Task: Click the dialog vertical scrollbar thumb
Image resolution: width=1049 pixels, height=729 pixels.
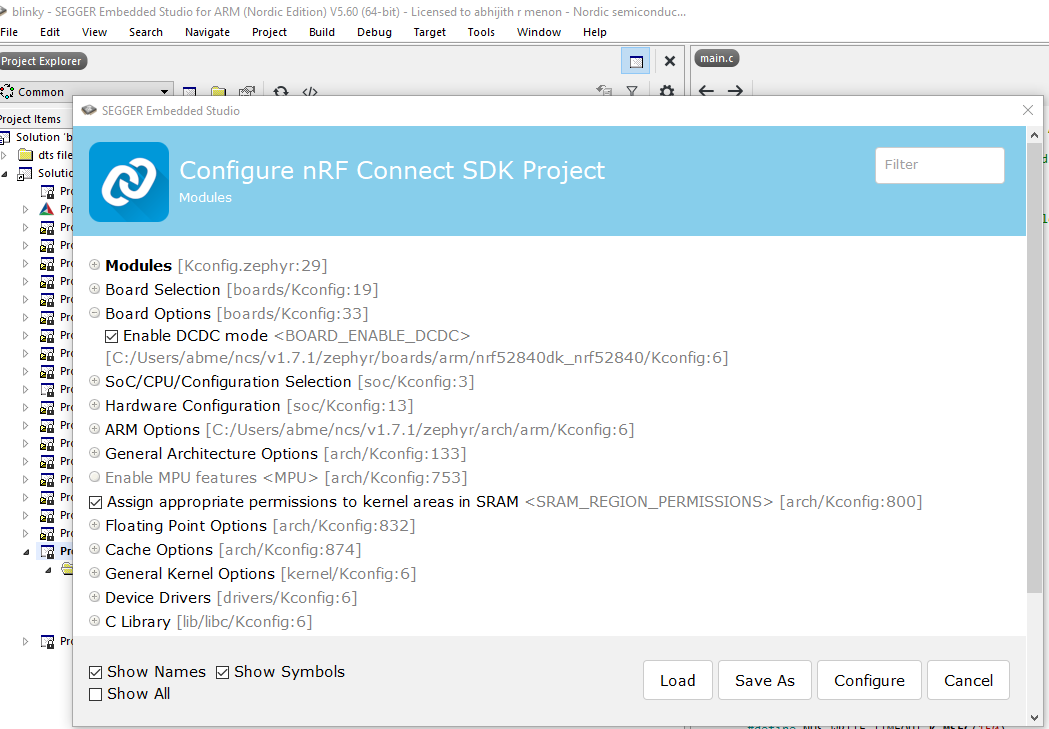Action: 1034,367
